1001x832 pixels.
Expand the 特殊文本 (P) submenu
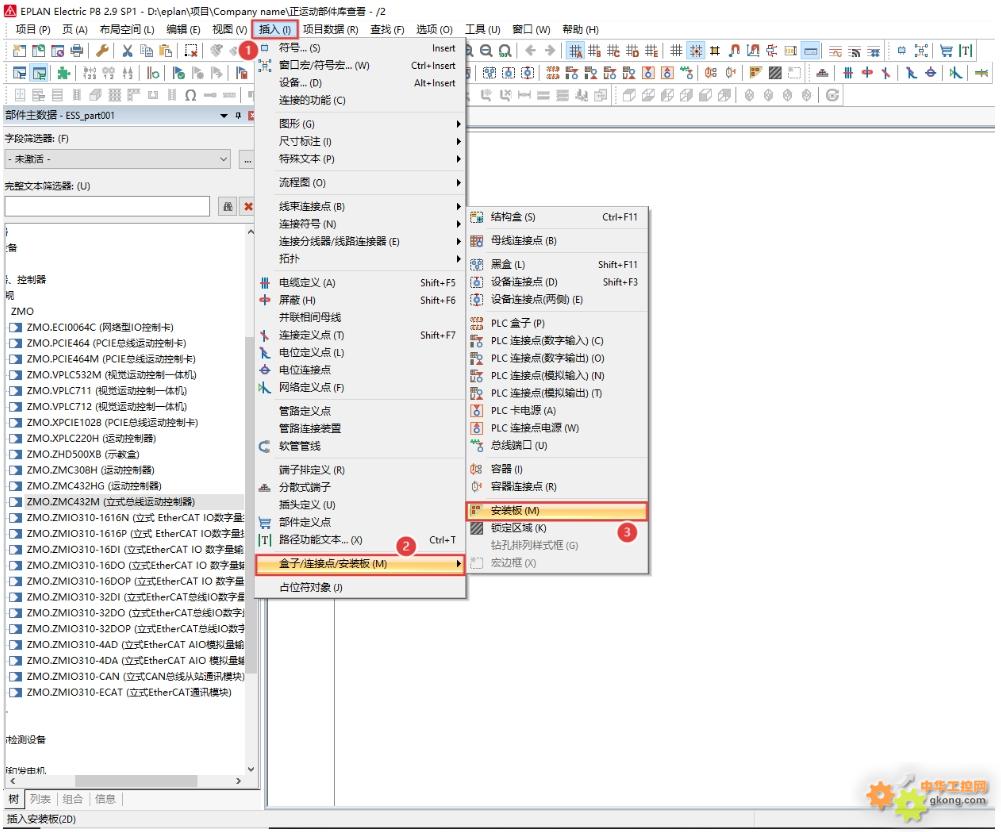pos(361,158)
